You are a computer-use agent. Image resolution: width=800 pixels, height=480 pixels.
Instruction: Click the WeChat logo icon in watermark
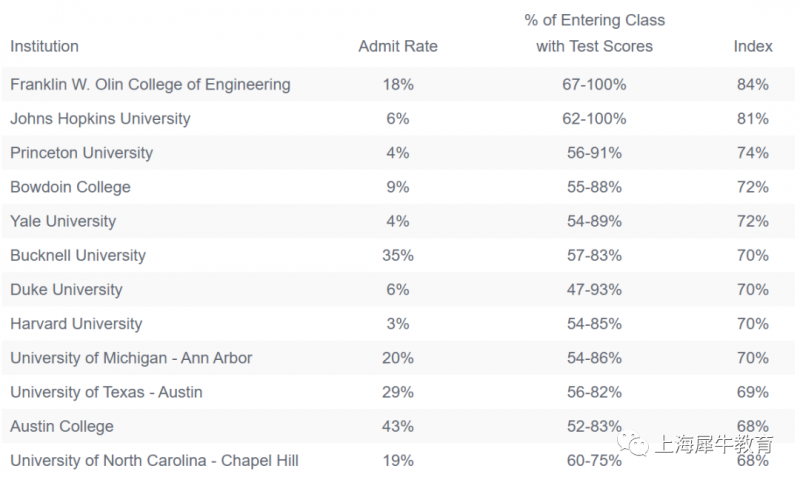(x=633, y=444)
